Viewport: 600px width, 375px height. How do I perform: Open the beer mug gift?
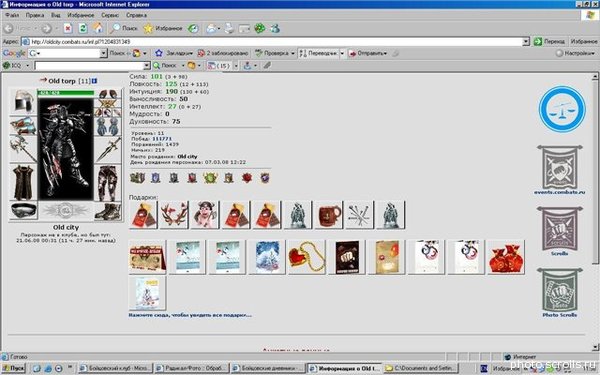[x=329, y=215]
